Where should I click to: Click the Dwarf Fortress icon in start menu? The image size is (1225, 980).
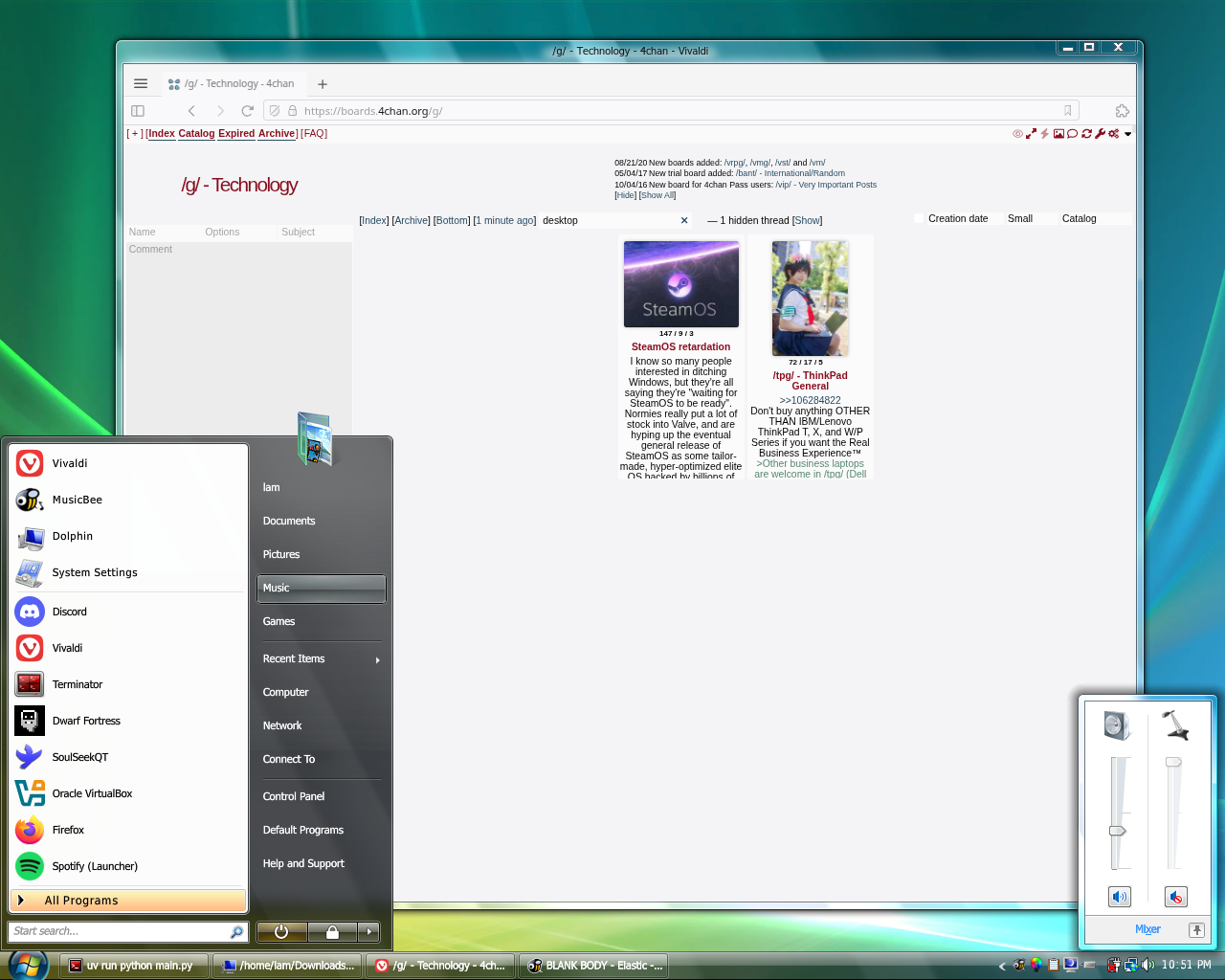point(30,721)
